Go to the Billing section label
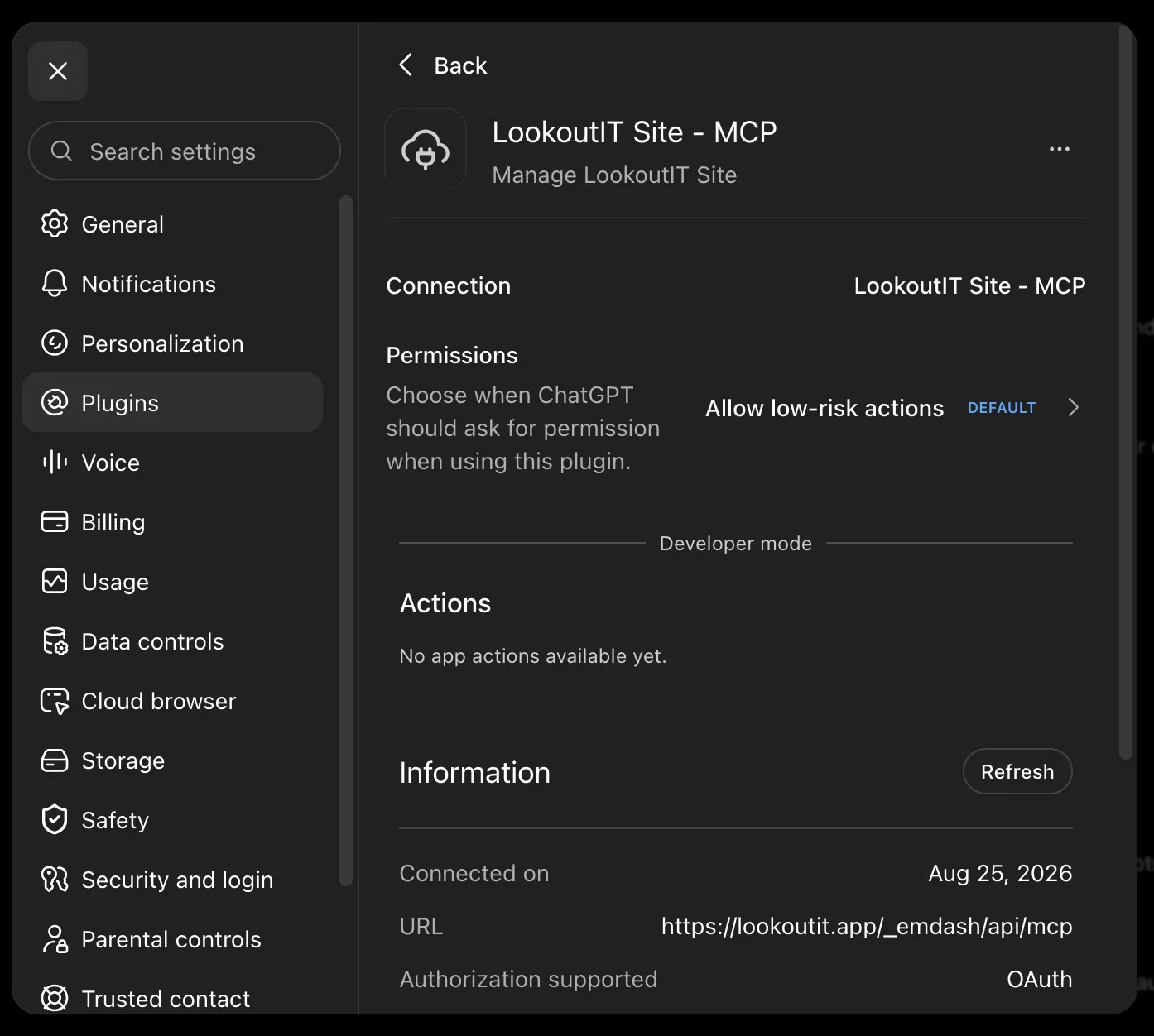This screenshot has width=1154, height=1036. pyautogui.click(x=113, y=523)
